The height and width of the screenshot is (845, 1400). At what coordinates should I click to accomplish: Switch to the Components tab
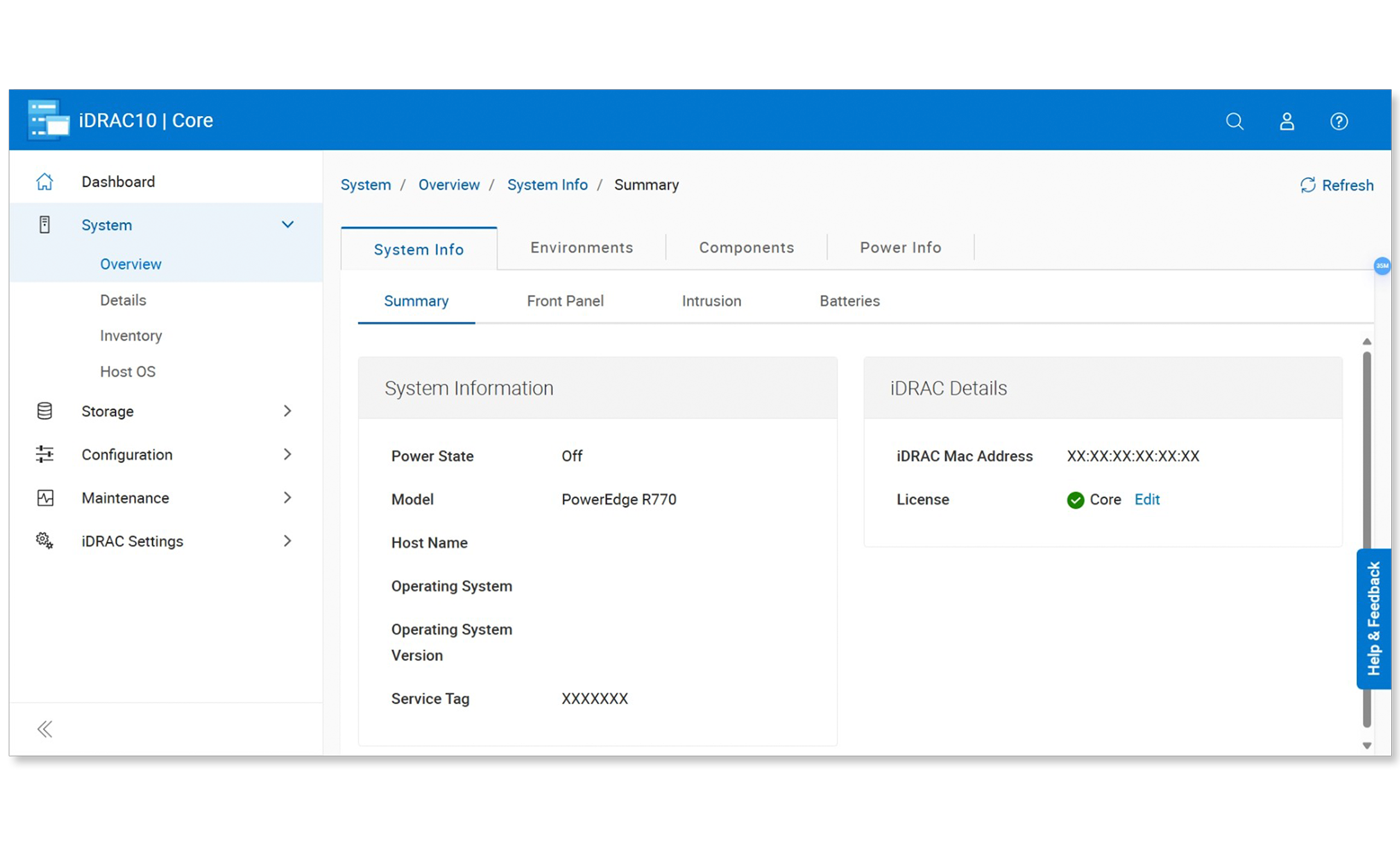[x=746, y=247]
